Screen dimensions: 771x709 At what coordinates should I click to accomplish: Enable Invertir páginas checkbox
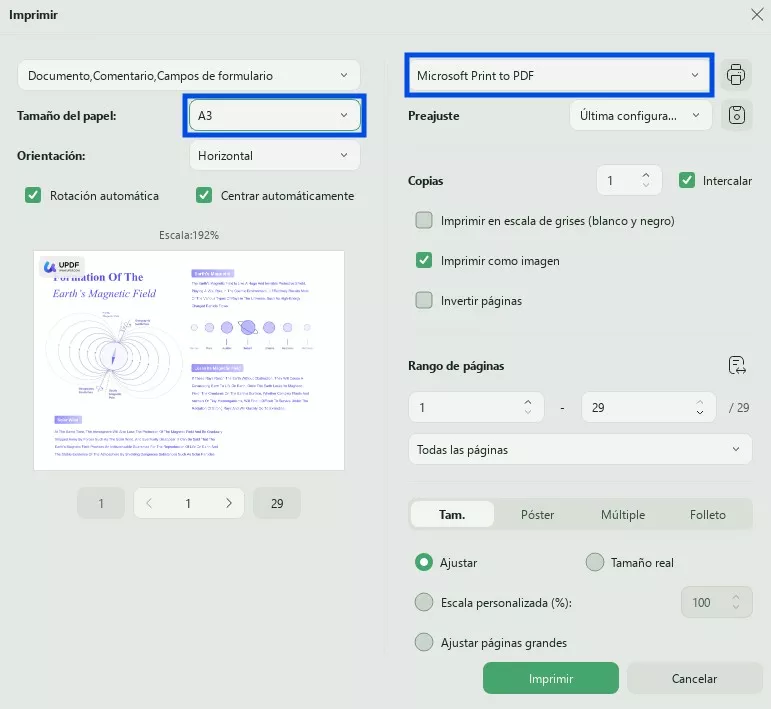[x=424, y=300]
